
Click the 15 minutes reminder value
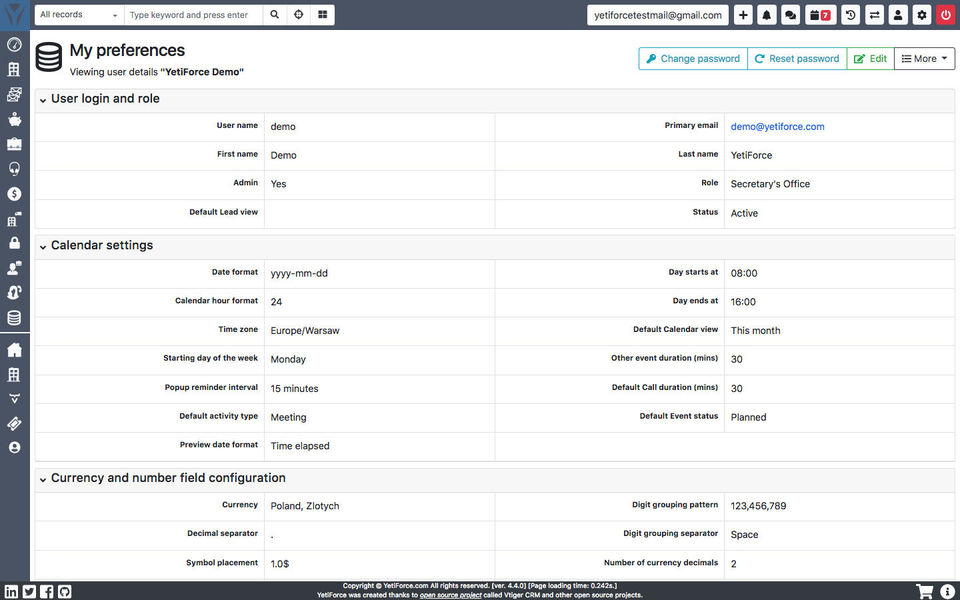pos(294,388)
